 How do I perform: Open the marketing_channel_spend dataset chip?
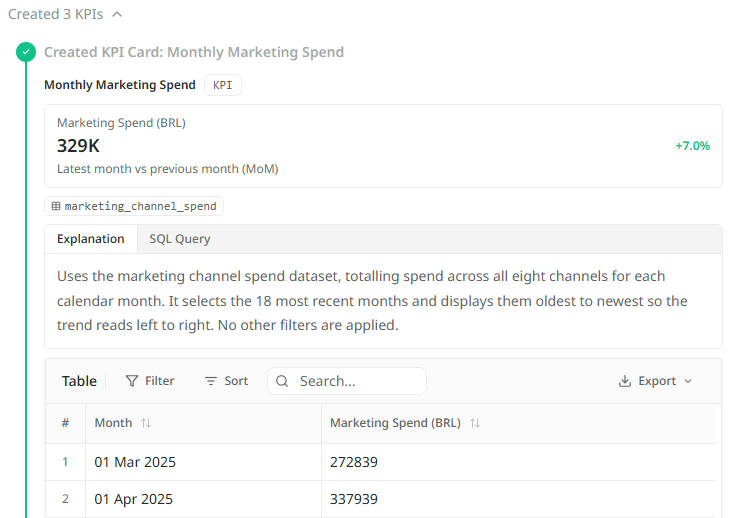[134, 206]
